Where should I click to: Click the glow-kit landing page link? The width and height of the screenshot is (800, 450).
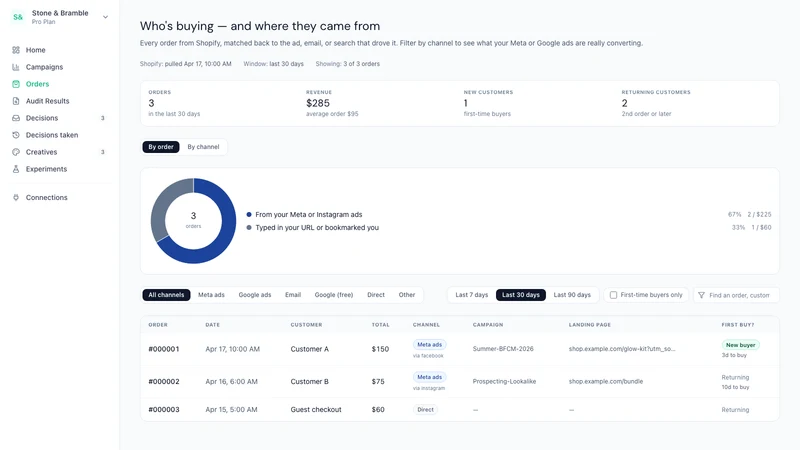622,349
